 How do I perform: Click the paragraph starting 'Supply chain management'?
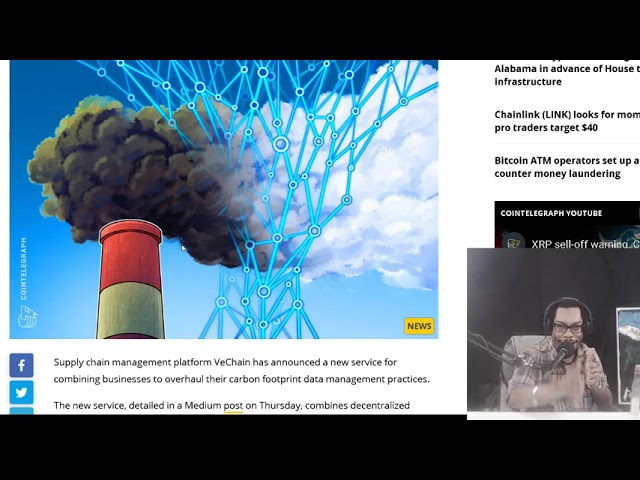(x=241, y=371)
